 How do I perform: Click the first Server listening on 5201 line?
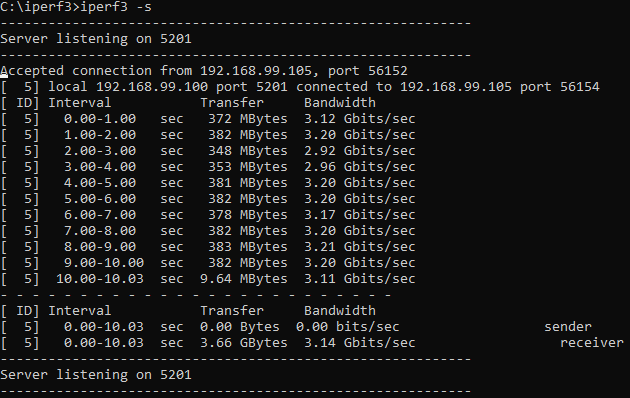click(96, 39)
